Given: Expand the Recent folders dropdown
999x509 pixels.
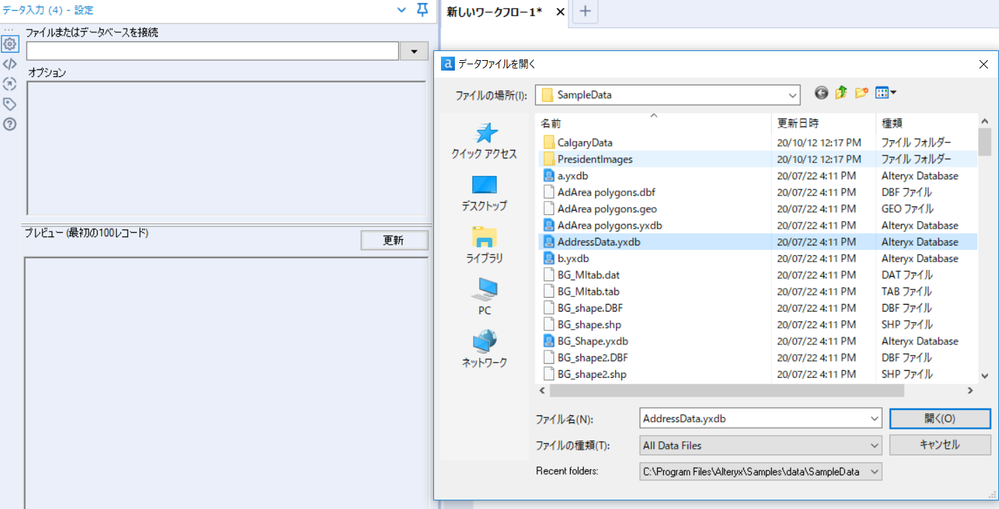Looking at the screenshot, I should pyautogui.click(x=874, y=472).
